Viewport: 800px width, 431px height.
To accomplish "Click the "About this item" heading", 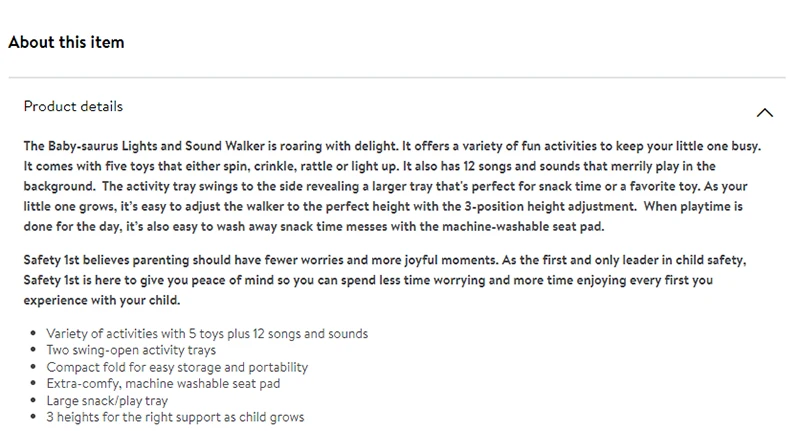I will pyautogui.click(x=66, y=43).
